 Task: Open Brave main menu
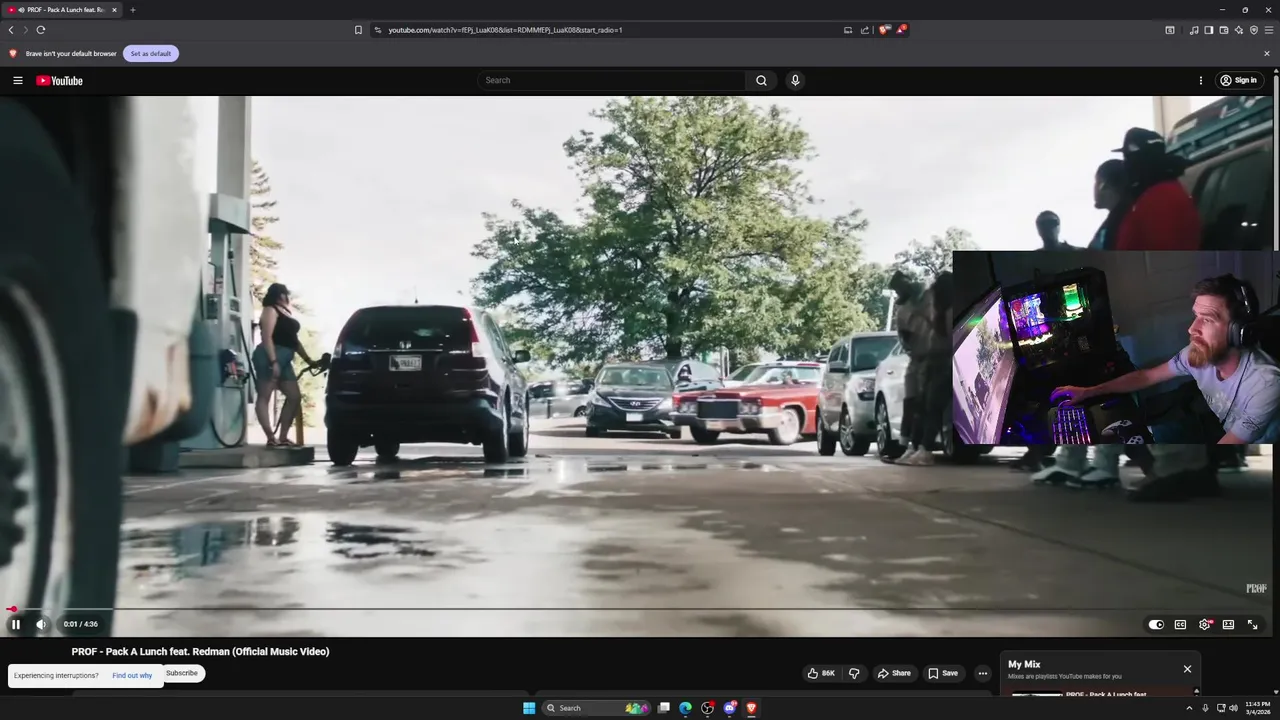point(1269,30)
